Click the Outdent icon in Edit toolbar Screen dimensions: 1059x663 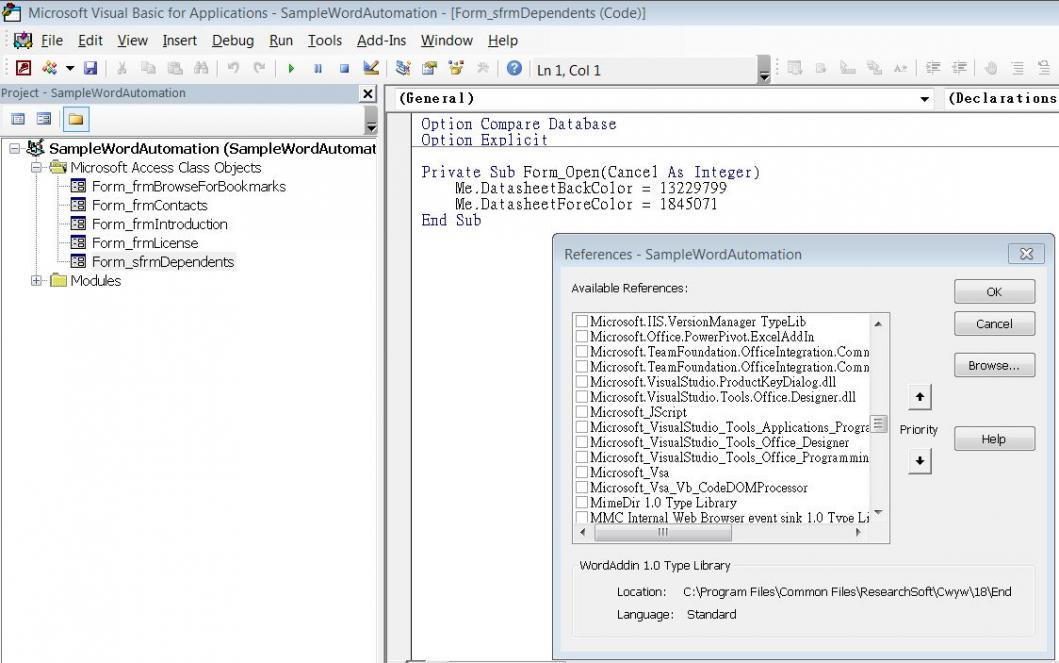point(959,68)
